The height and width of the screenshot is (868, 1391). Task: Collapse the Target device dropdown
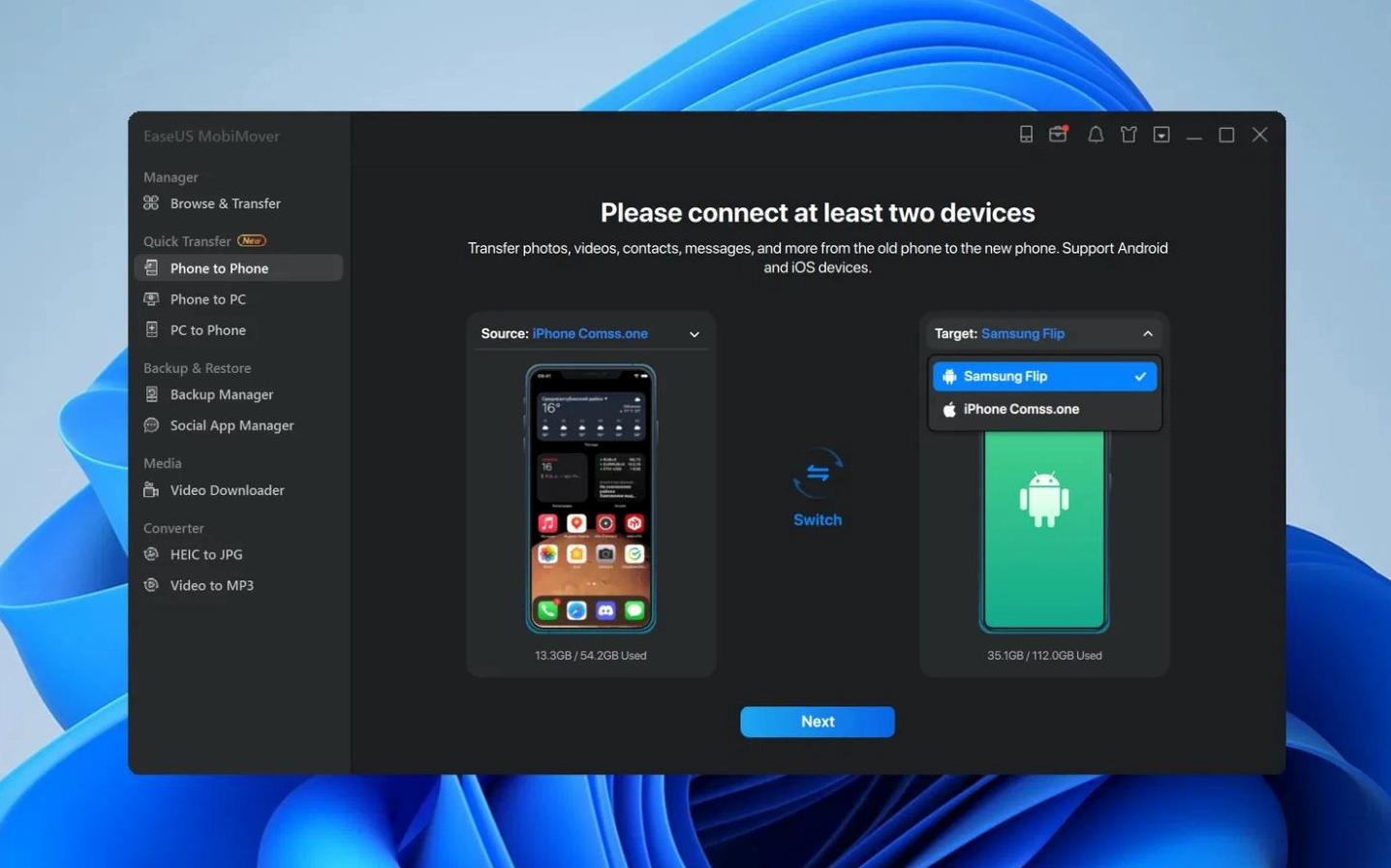coord(1147,334)
